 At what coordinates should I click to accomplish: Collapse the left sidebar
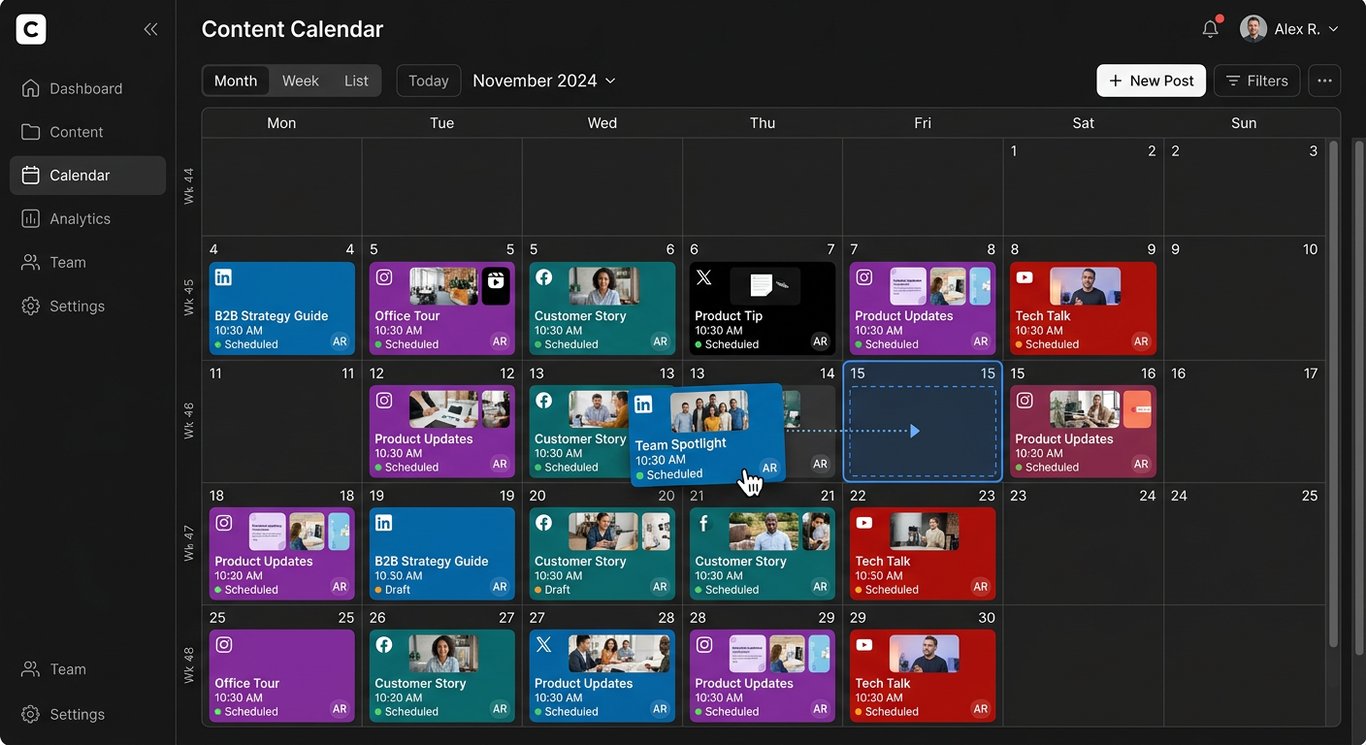click(150, 29)
